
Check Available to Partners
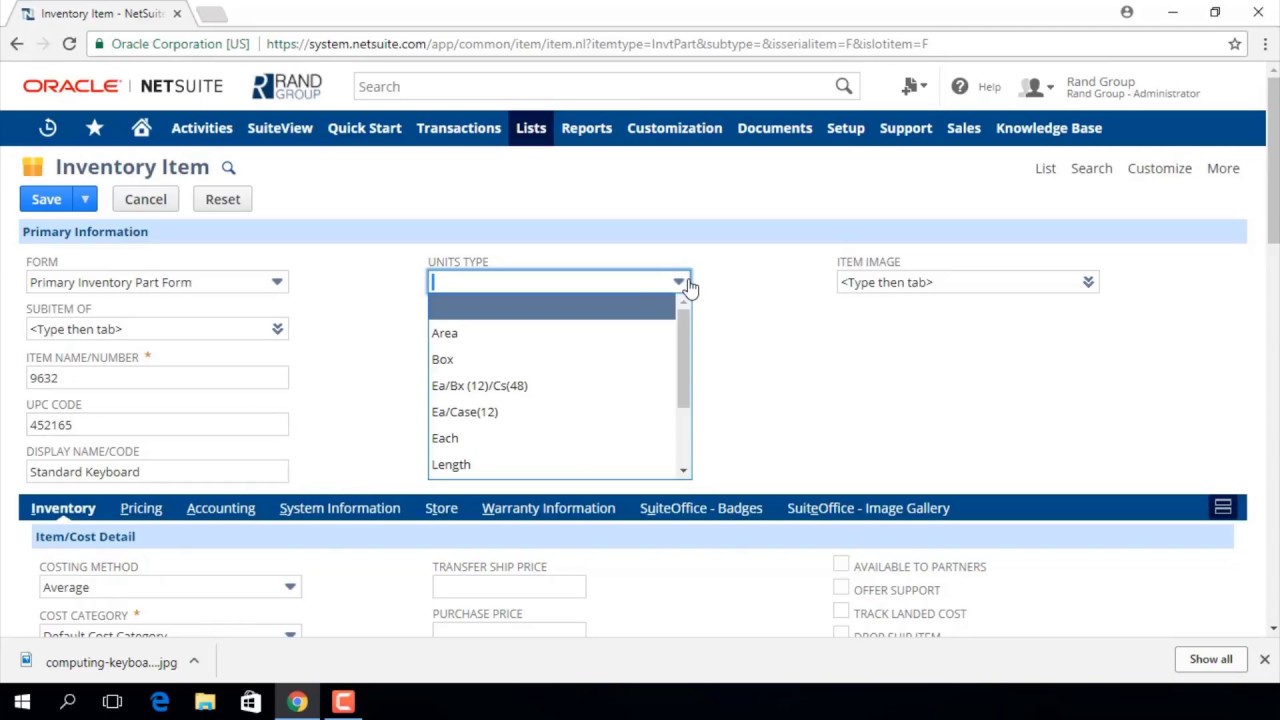click(x=841, y=565)
